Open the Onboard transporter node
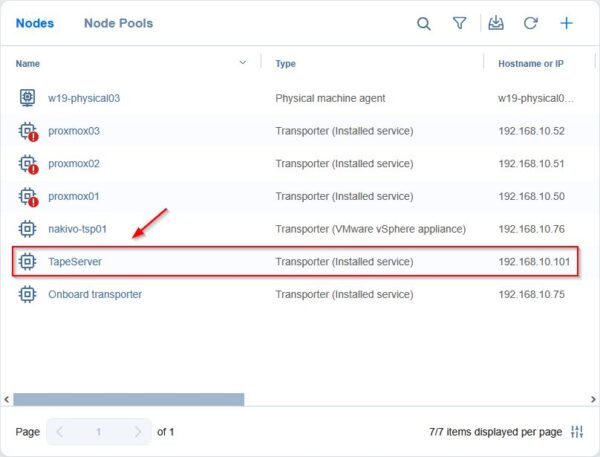Viewport: 600px width, 457px height. [x=95, y=294]
